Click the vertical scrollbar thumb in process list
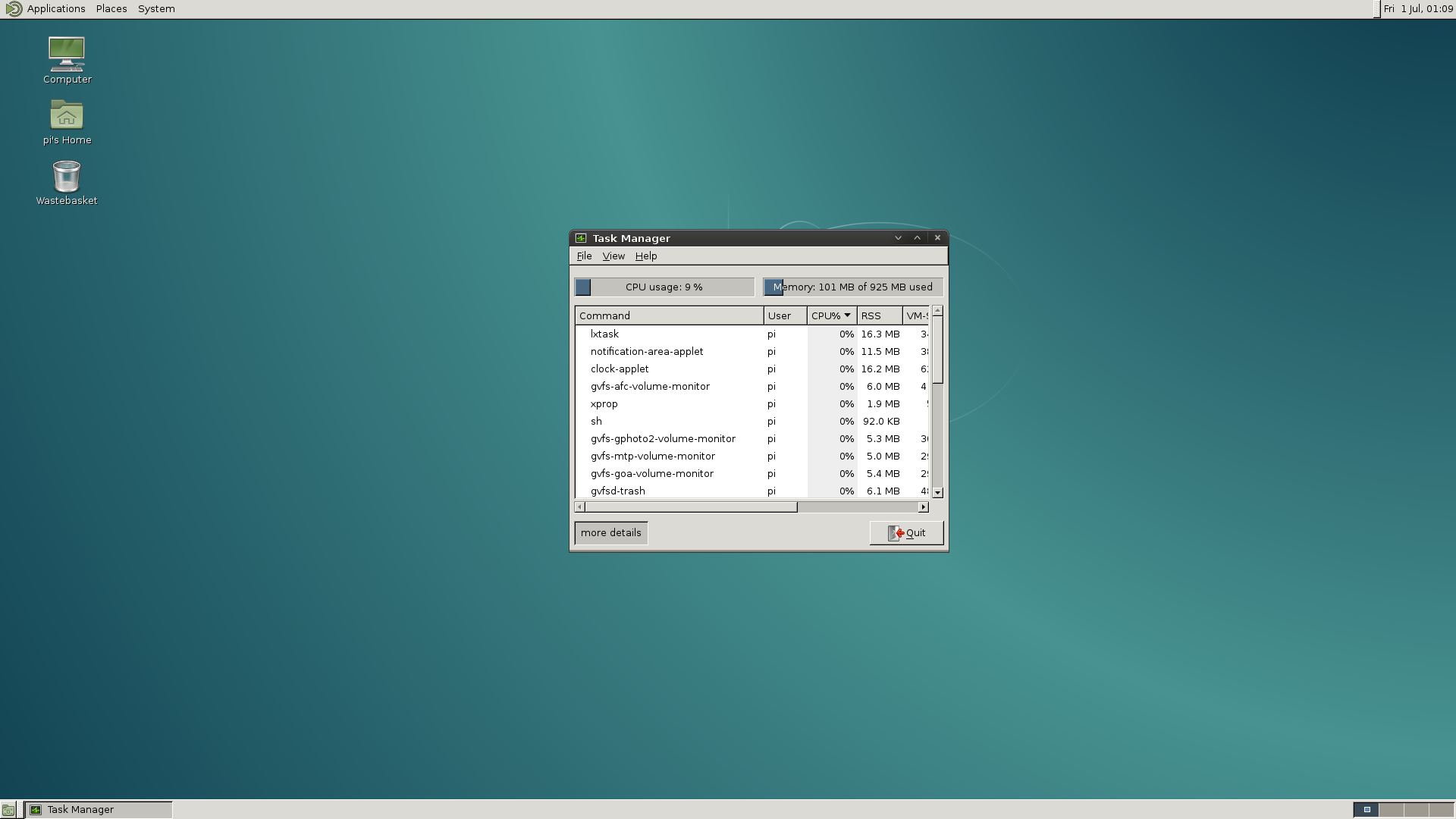 tap(937, 350)
